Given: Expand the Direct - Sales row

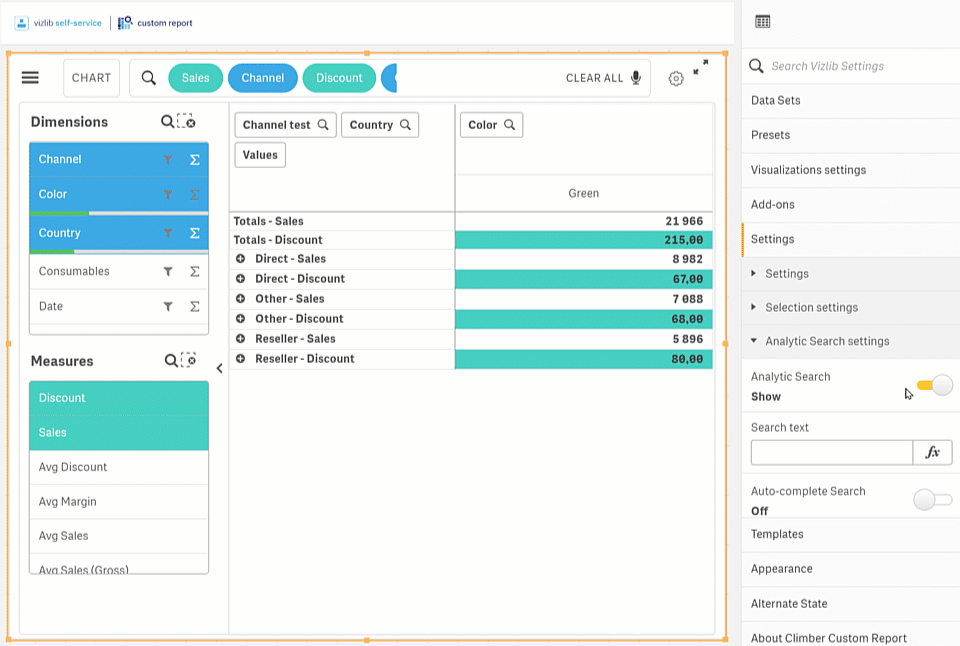Looking at the screenshot, I should (241, 258).
